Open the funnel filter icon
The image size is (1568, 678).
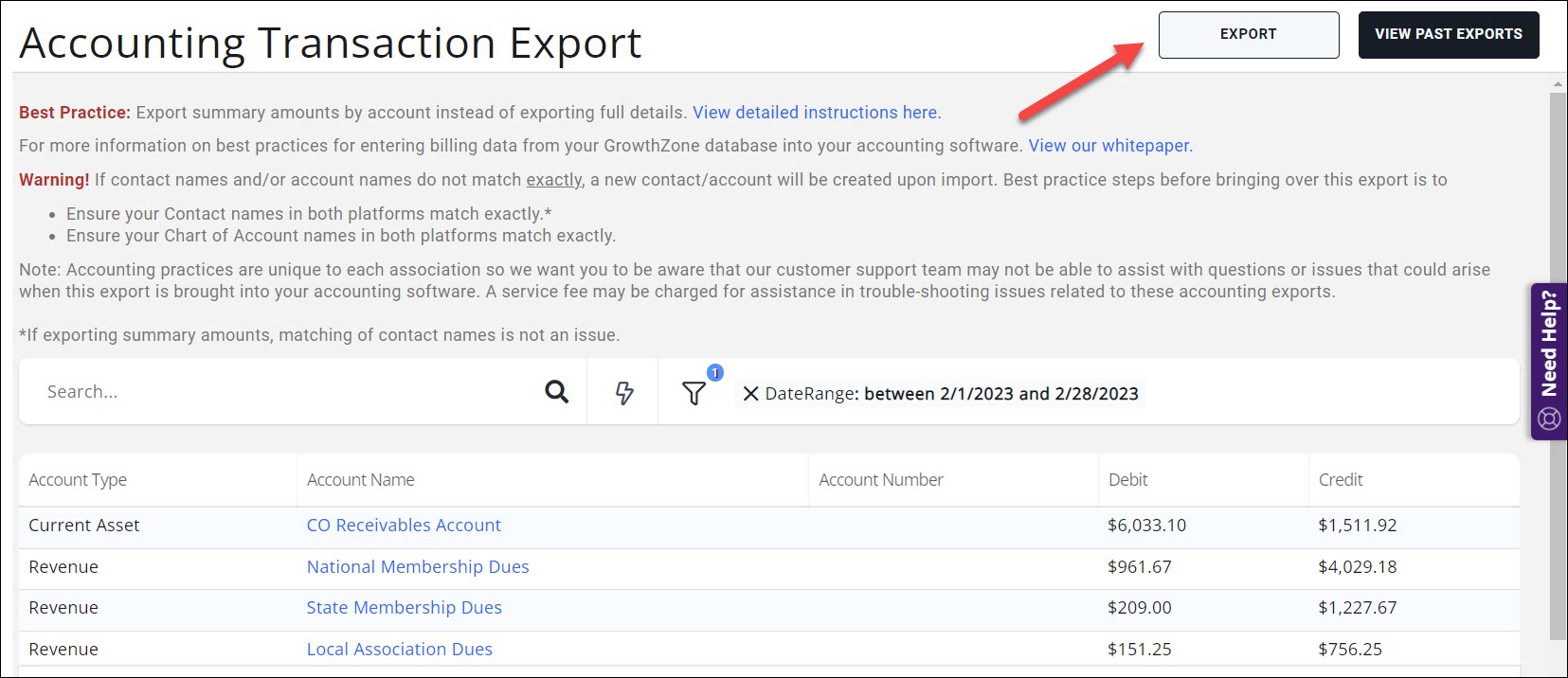point(694,393)
